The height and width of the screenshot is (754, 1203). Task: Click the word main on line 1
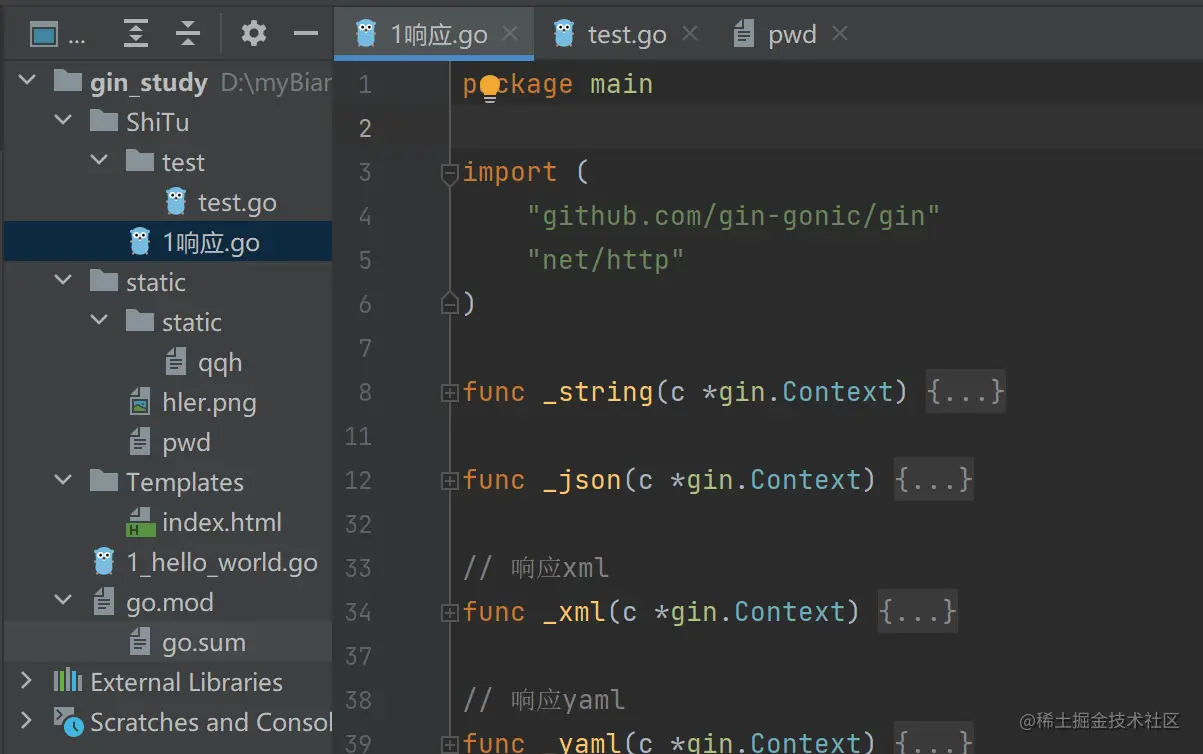(621, 84)
